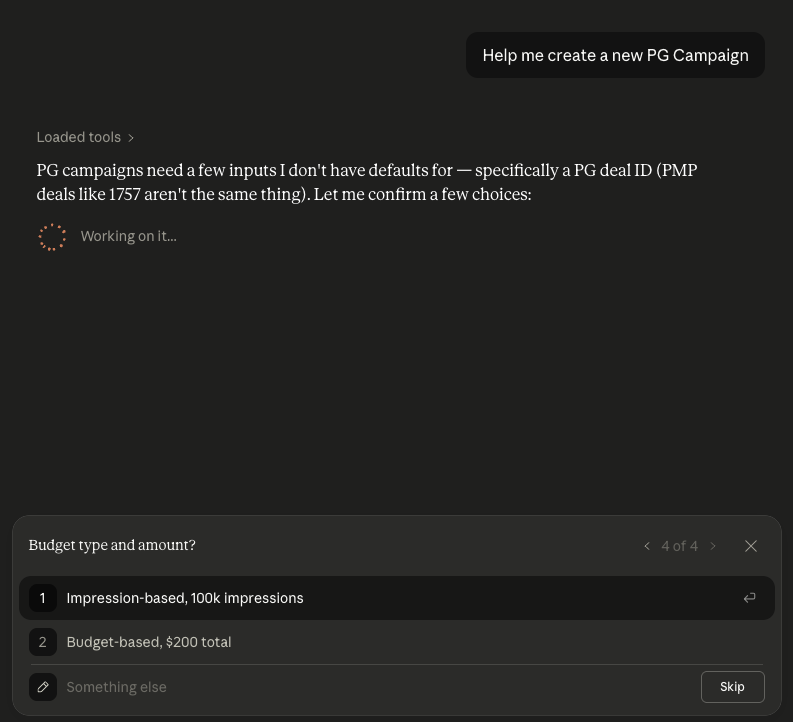Close the budget question panel

(x=751, y=546)
